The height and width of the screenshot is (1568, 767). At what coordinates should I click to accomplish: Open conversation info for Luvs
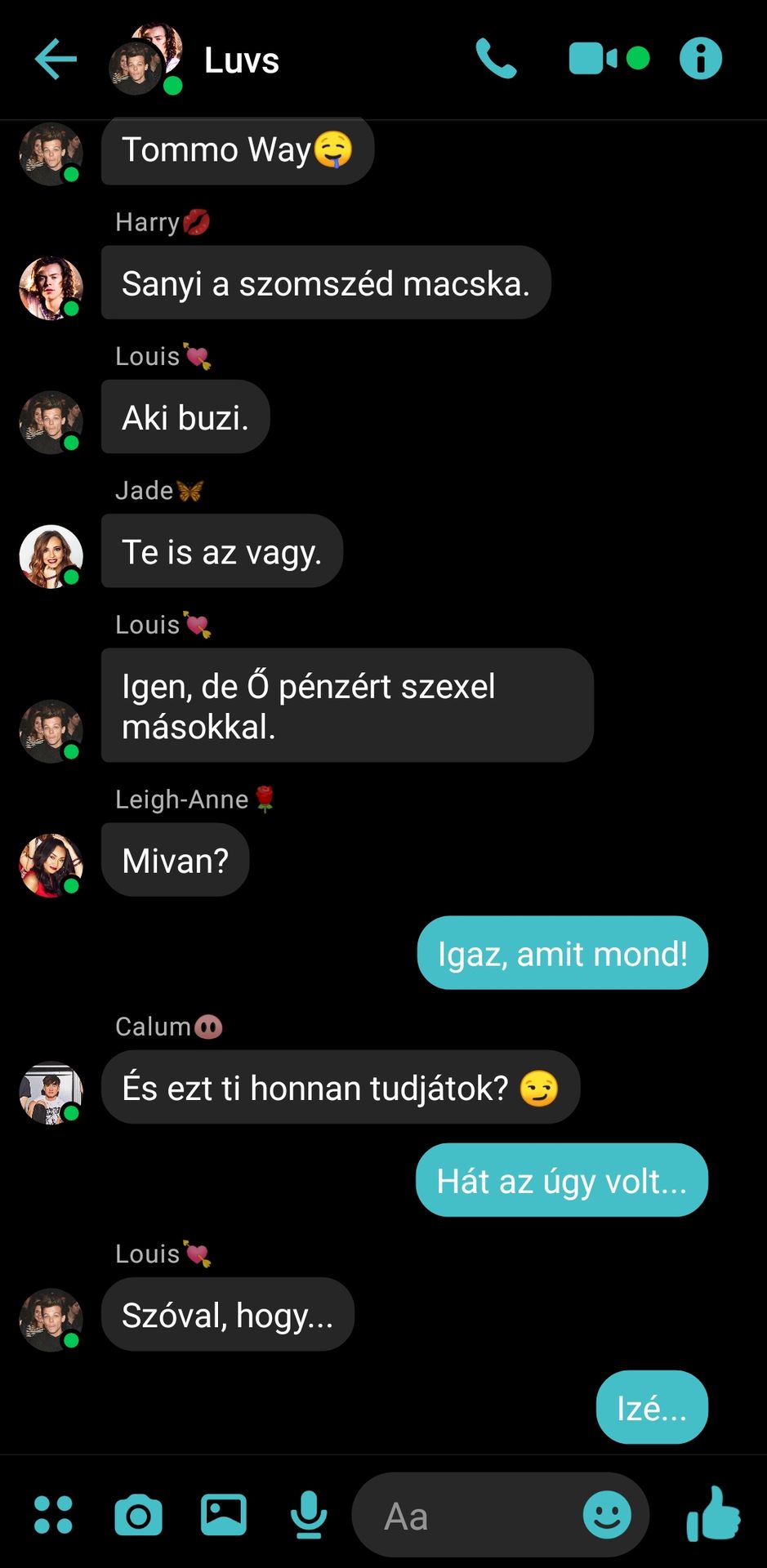(x=701, y=59)
